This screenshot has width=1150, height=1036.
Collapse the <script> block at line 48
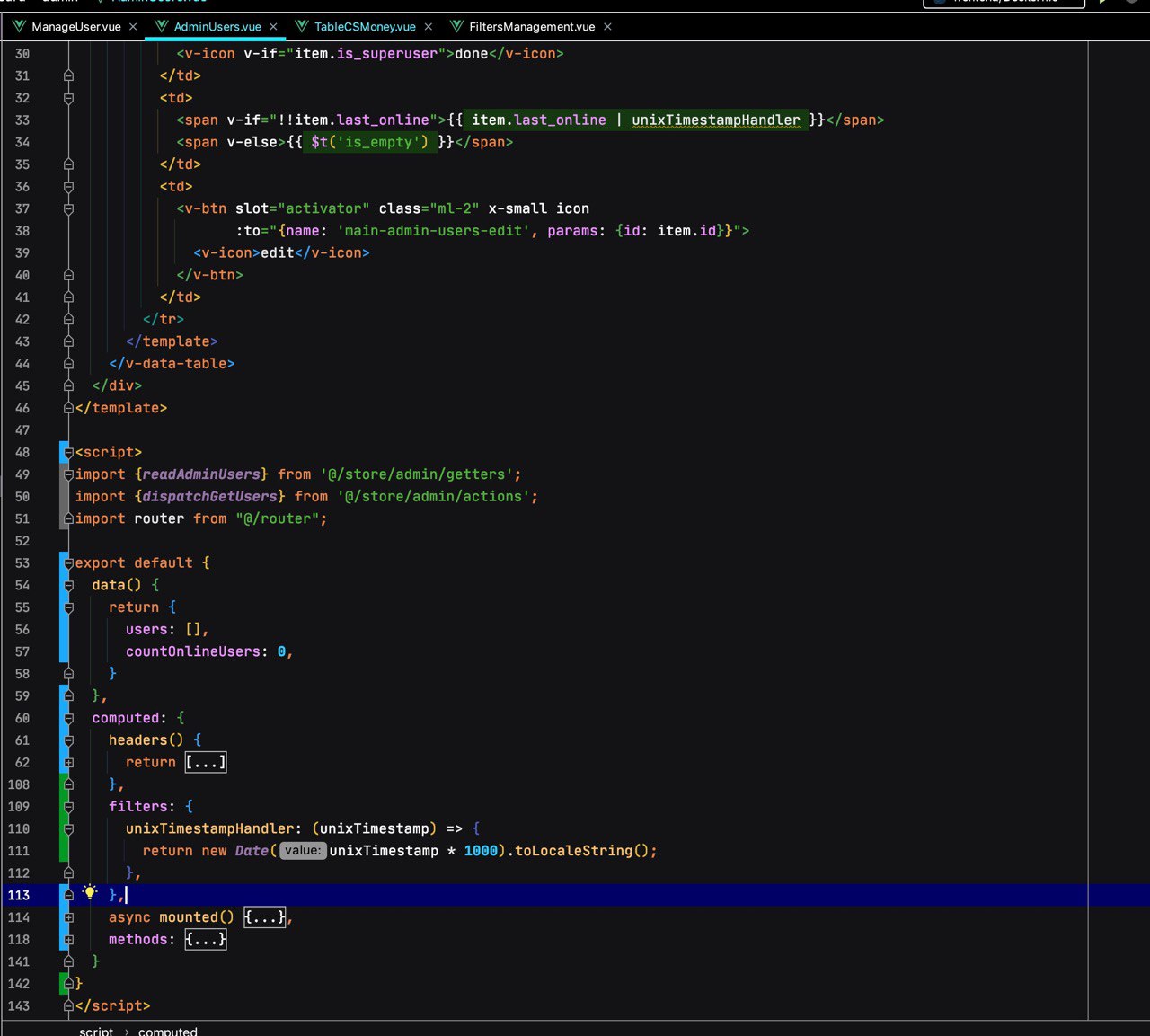(x=68, y=453)
